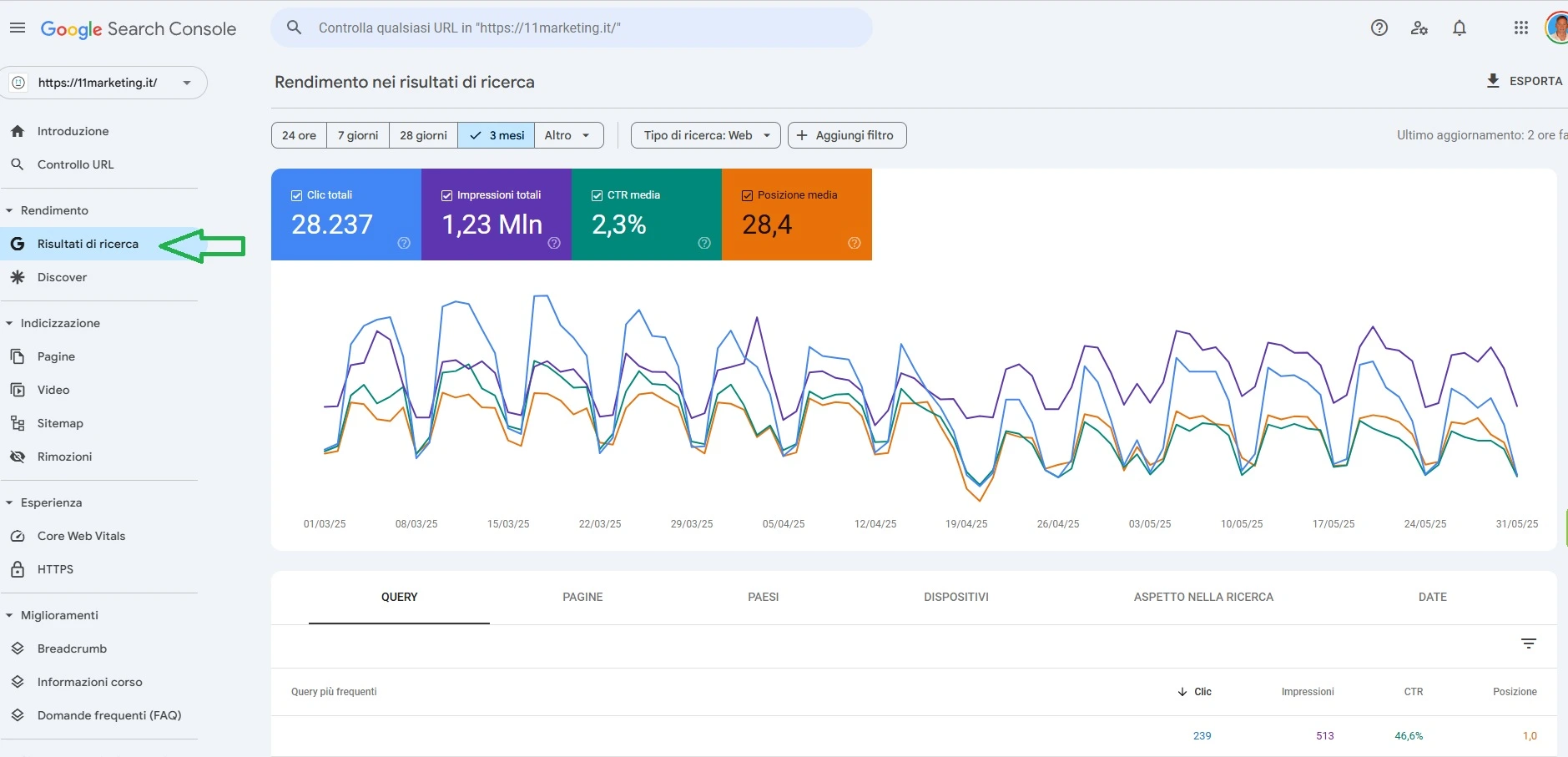1568x757 pixels.
Task: Switch to the PAGINE tab
Action: [x=582, y=597]
